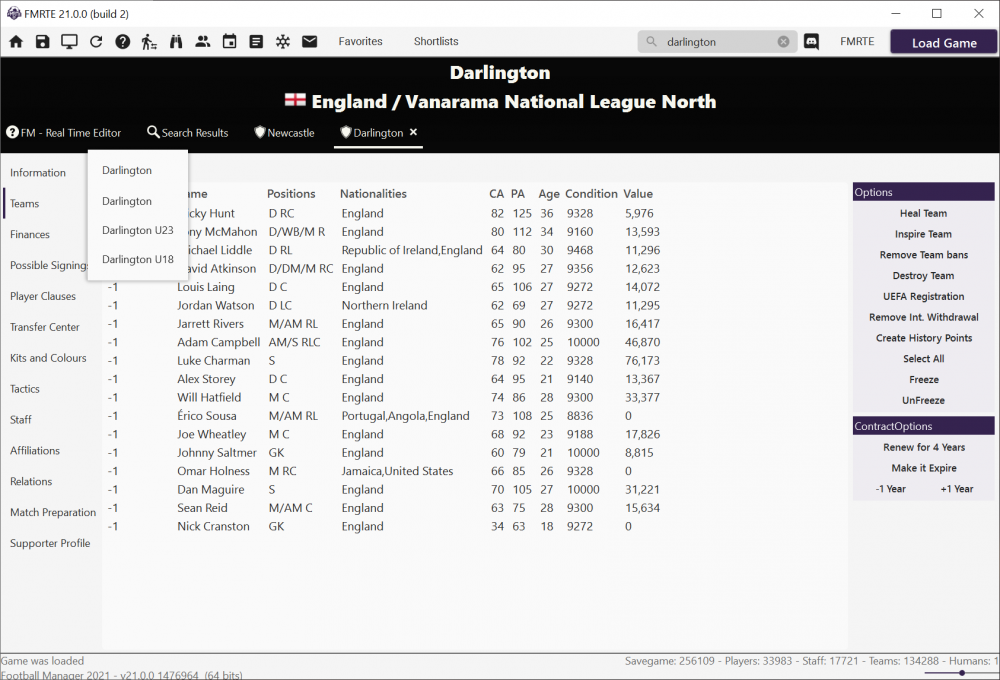Click the Select All option
Screen dimensions: 1000x680
(923, 359)
